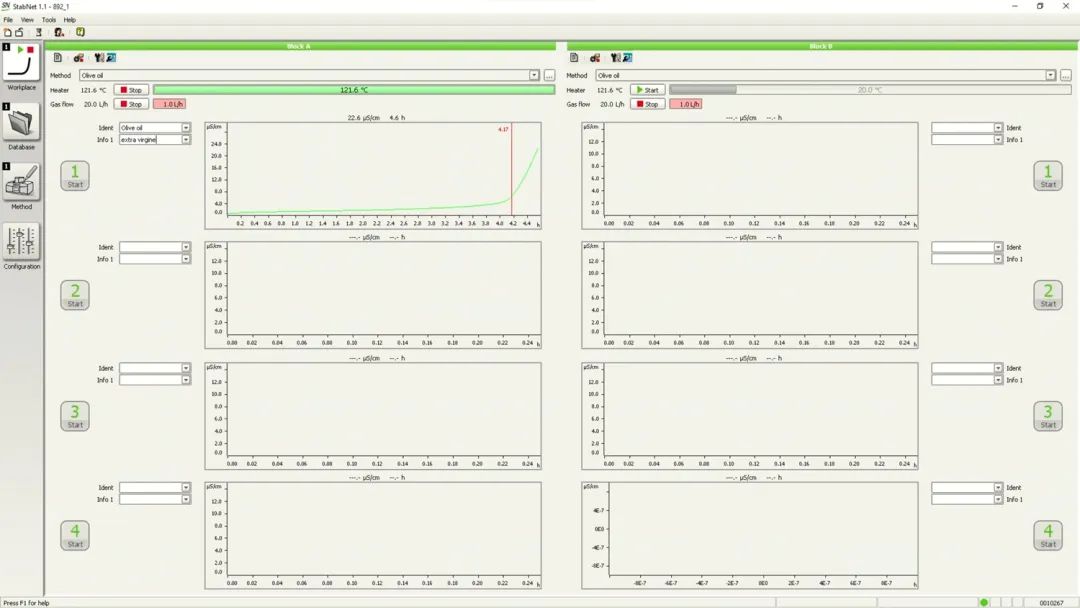Stop the Block A gas flow
The image size is (1080, 608).
tap(131, 104)
